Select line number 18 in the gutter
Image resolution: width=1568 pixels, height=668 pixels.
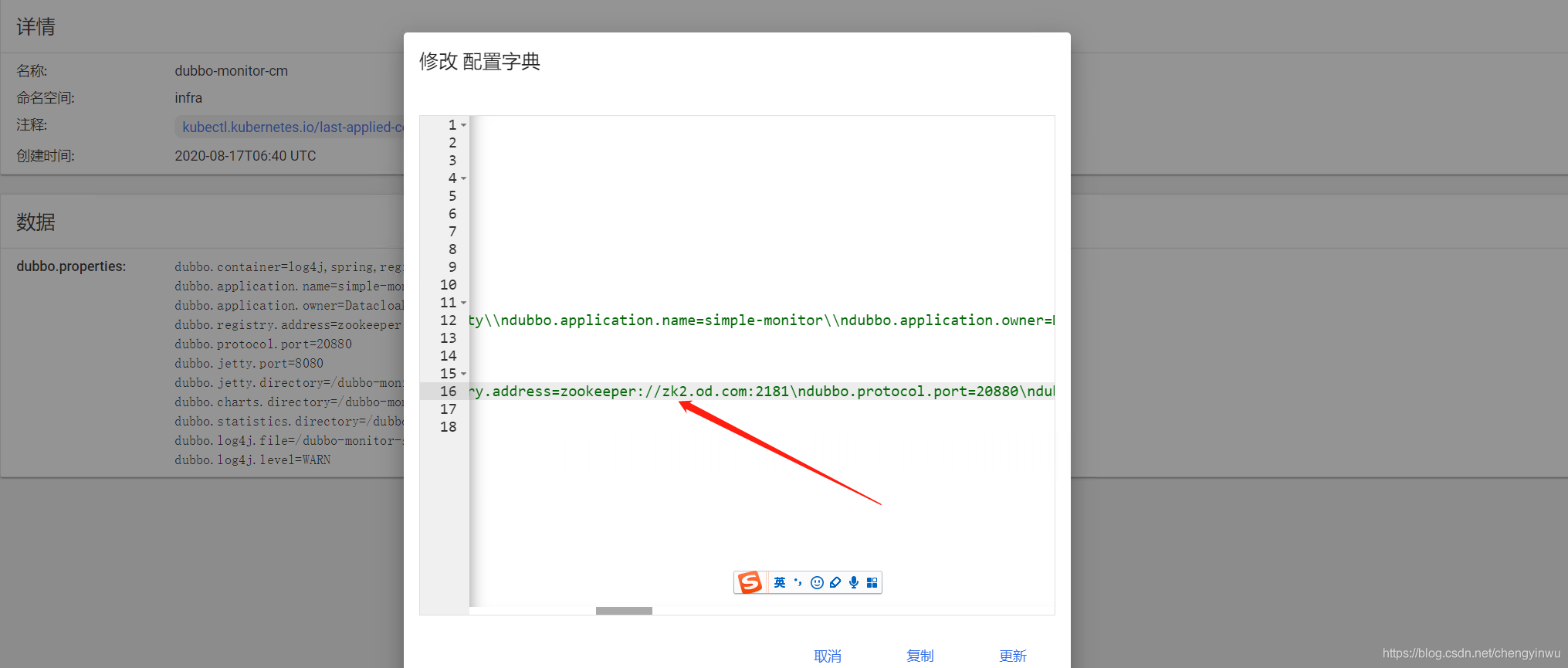pyautogui.click(x=449, y=427)
